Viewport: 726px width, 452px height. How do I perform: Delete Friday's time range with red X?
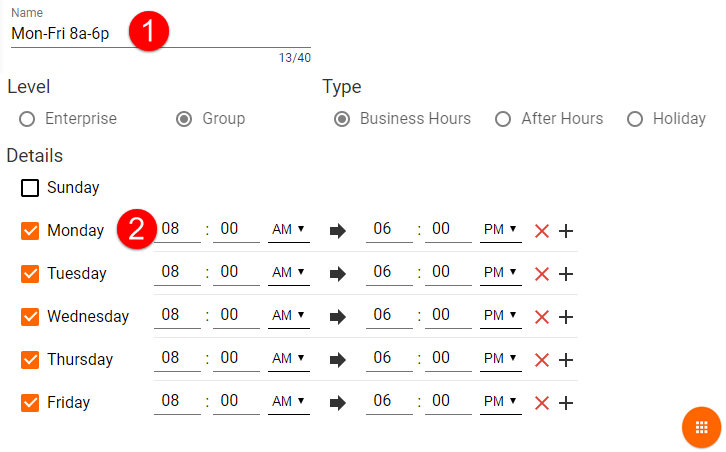pyautogui.click(x=542, y=403)
